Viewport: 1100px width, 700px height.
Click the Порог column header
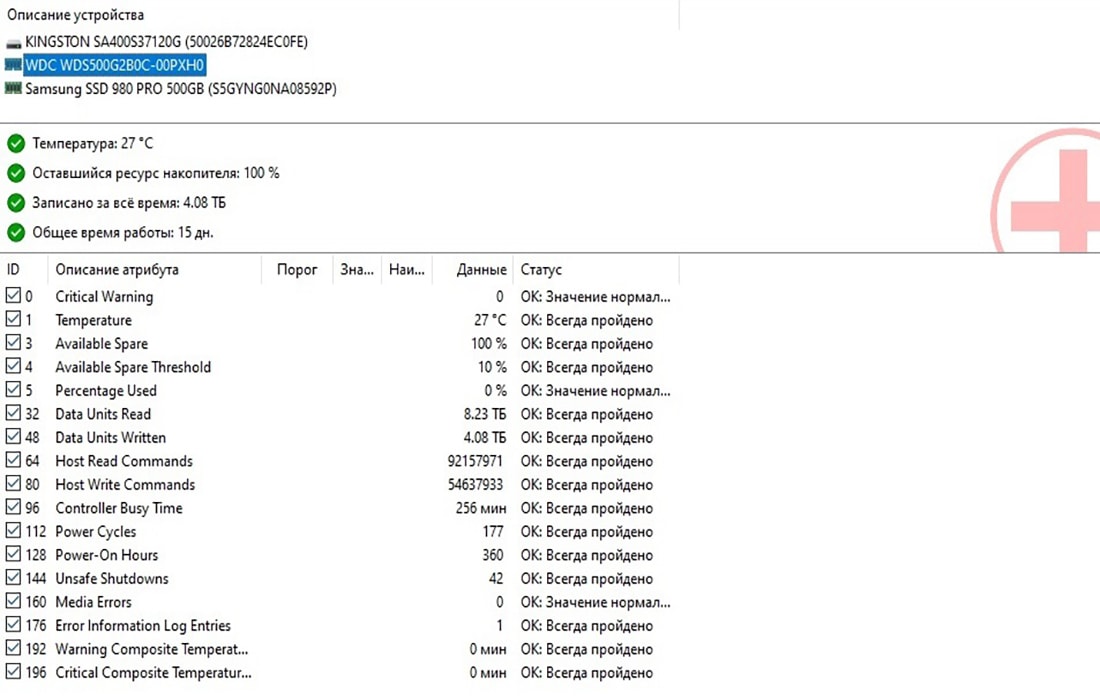[297, 270]
